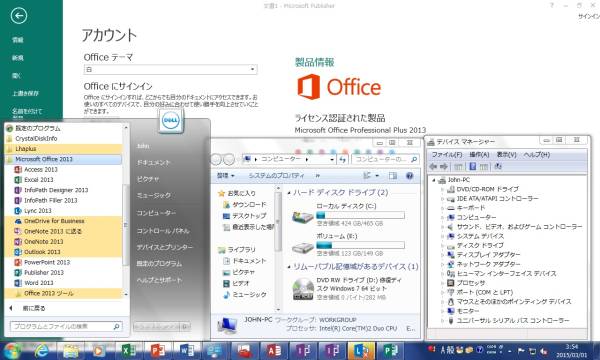Select Local Disk (C:) drive in Explorer
This screenshot has width=600, height=360.
(347, 215)
